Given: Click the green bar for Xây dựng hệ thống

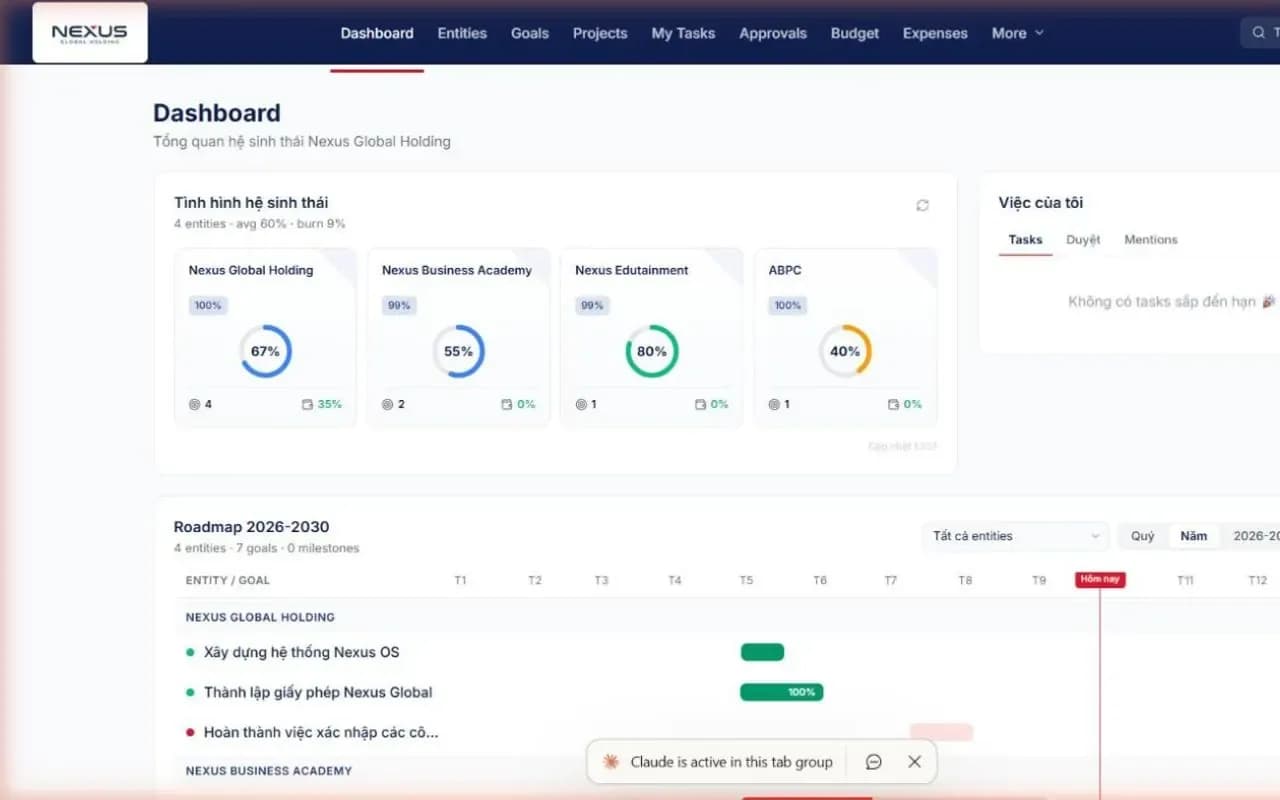Looking at the screenshot, I should pos(762,652).
